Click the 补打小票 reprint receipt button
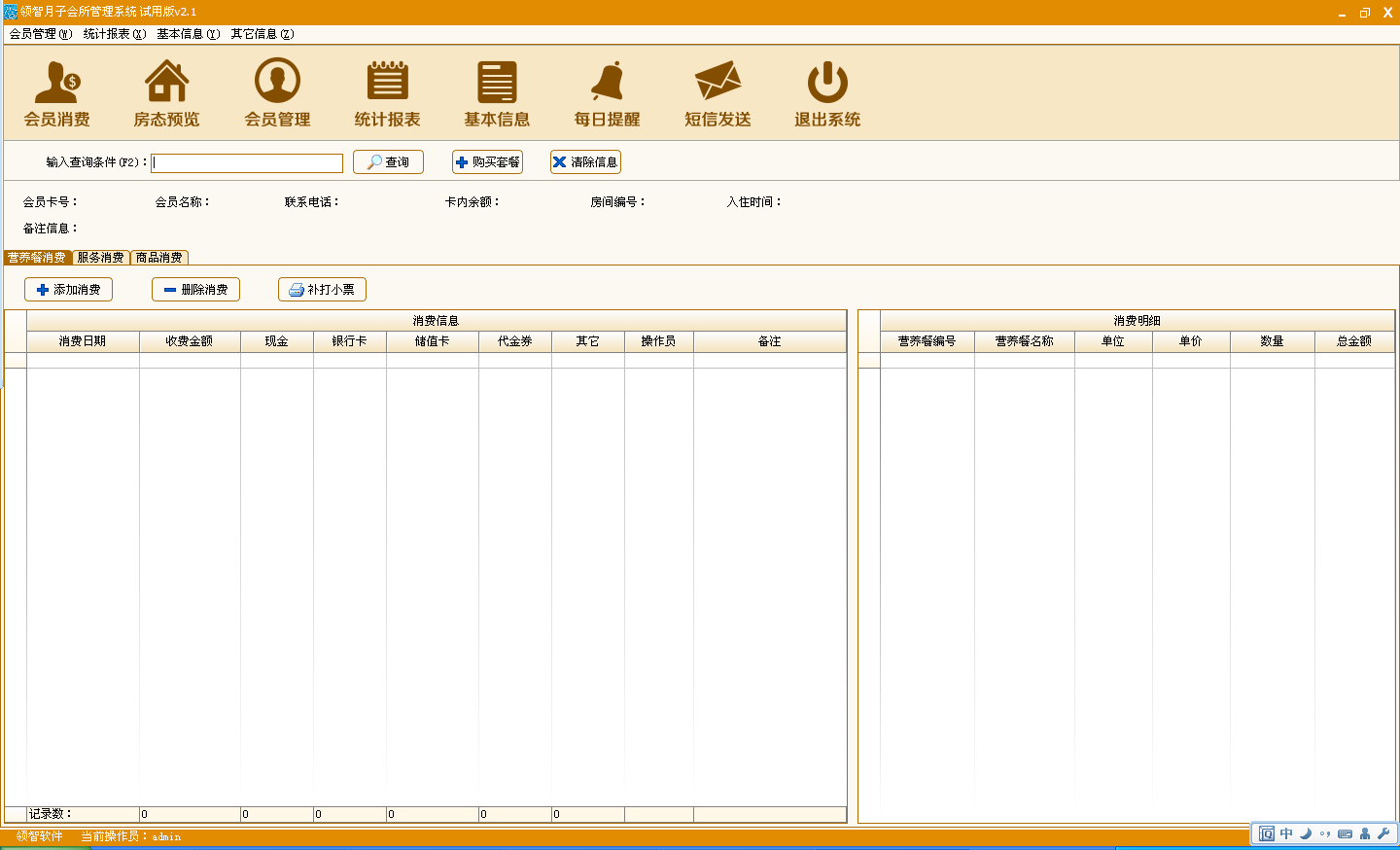Viewport: 1400px width, 850px height. 322,290
